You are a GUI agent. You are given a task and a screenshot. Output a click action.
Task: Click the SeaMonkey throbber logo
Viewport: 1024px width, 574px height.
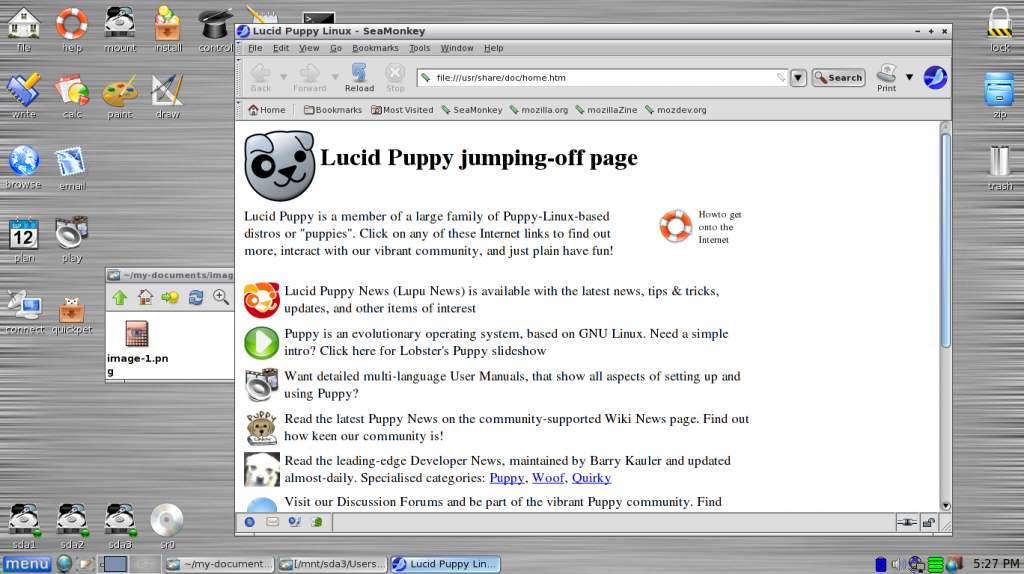pyautogui.click(x=935, y=78)
